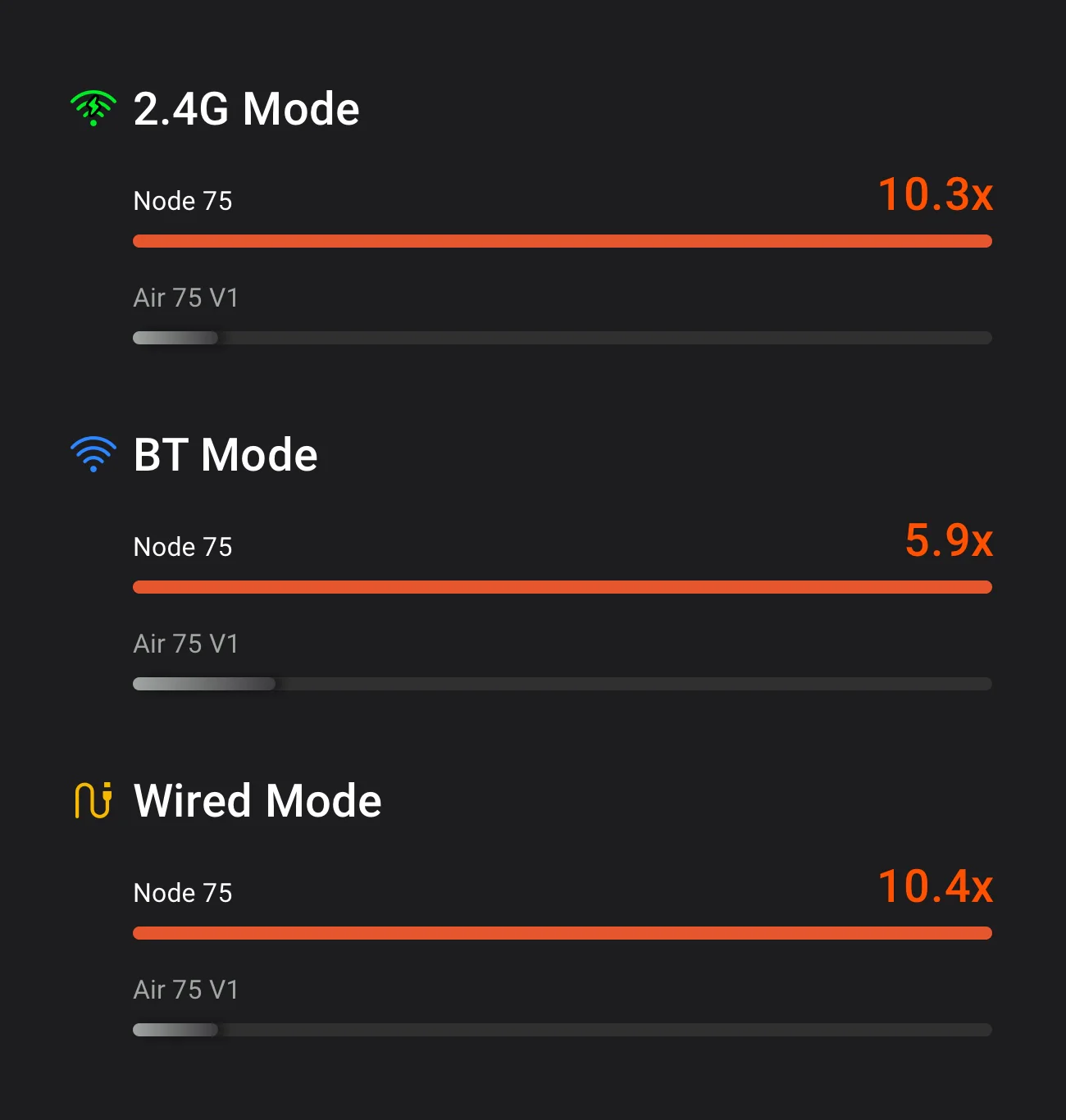The image size is (1066, 1120).
Task: Click the yellow Wired Mode cable icon
Action: (93, 800)
